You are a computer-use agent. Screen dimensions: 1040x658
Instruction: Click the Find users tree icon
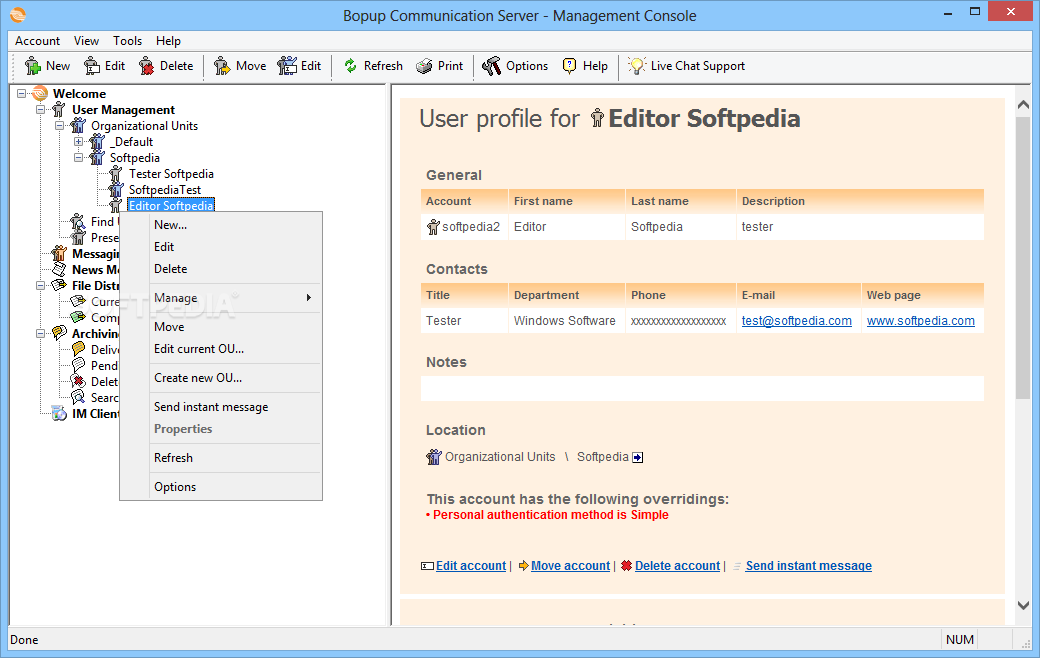point(78,222)
